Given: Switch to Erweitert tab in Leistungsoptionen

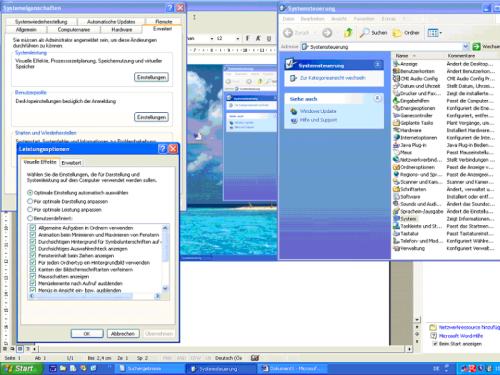Looking at the screenshot, I should [71, 163].
